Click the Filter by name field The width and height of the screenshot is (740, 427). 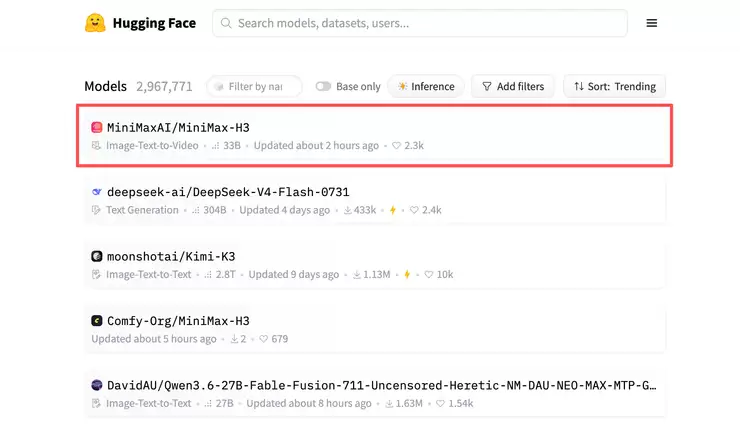coord(254,86)
